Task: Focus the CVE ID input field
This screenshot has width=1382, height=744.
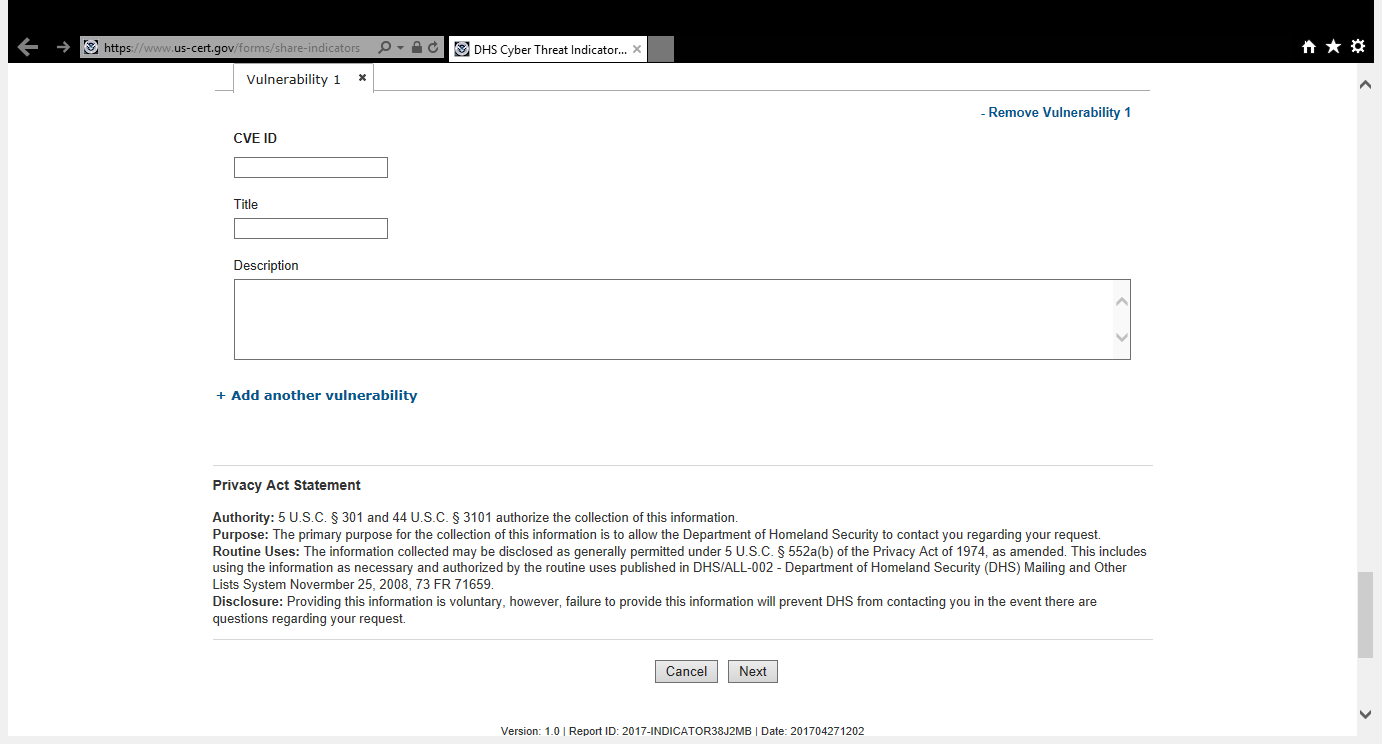Action: [311, 168]
